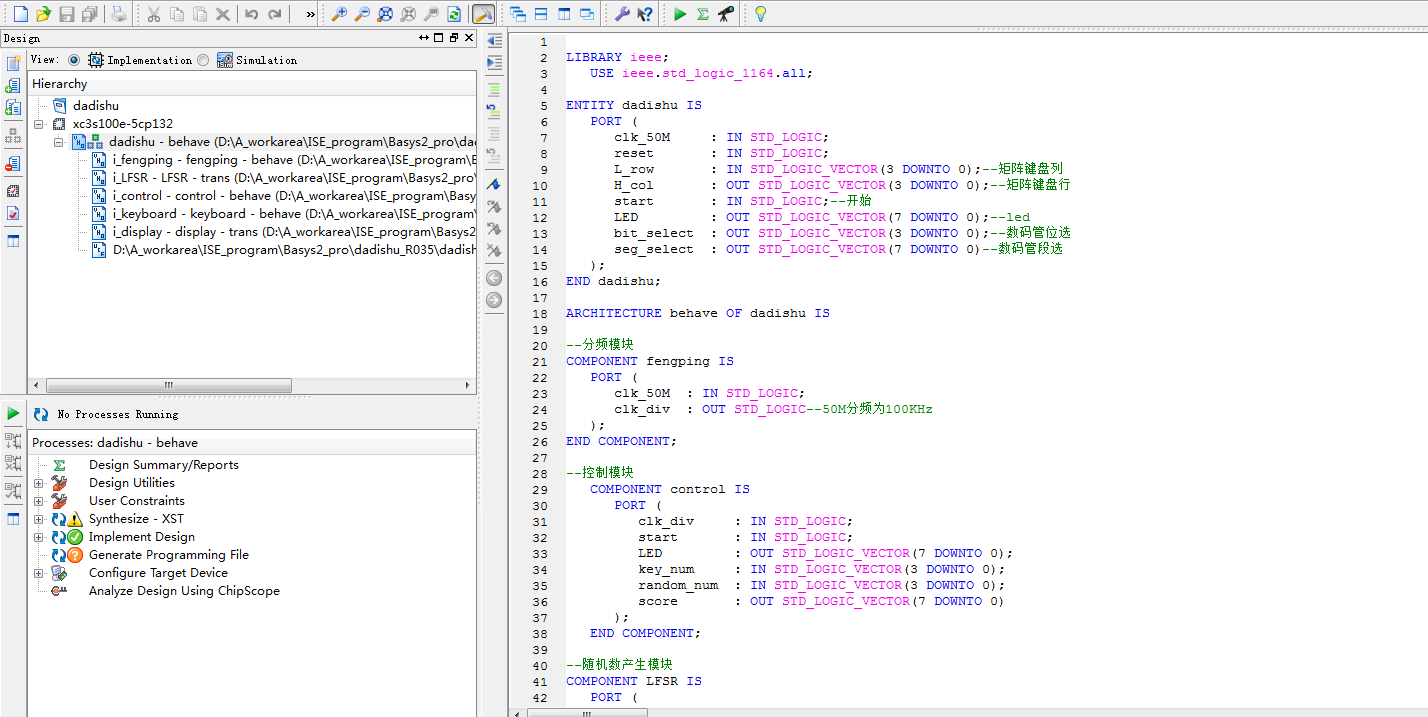This screenshot has width=1428, height=717.
Task: Cascade windows using the toolbar icon
Action: coord(518,14)
